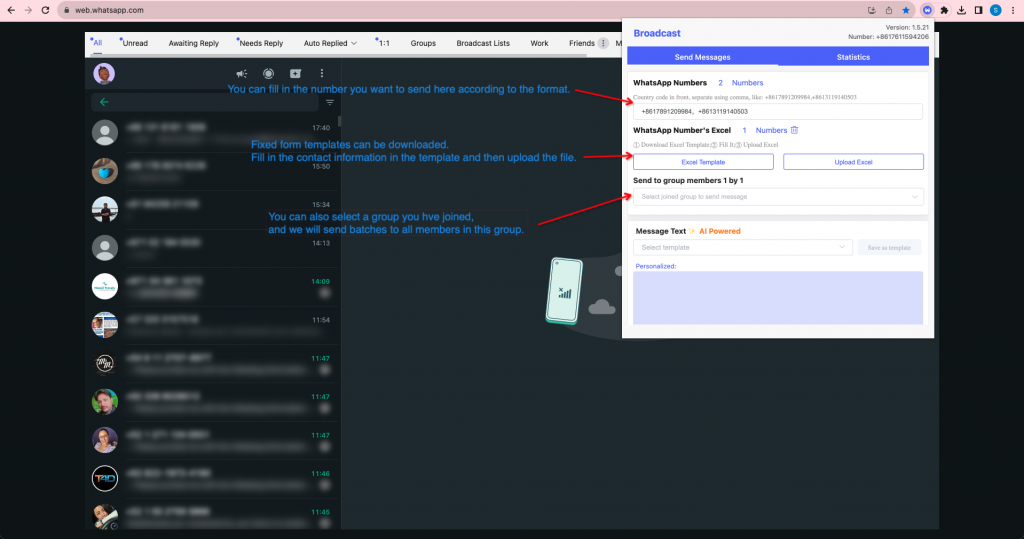Viewport: 1024px width, 539px height.
Task: Open the WhatsApp three-dot menu
Action: tap(322, 74)
